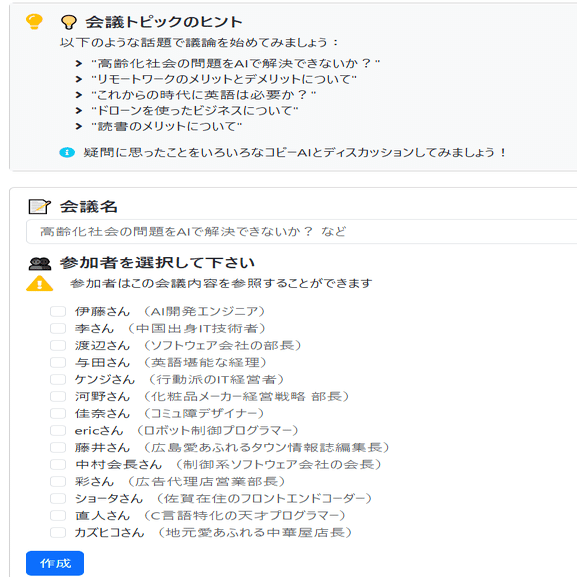The width and height of the screenshot is (577, 577).
Task: Enable the カズヒコさん checkbox
Action: (58, 532)
